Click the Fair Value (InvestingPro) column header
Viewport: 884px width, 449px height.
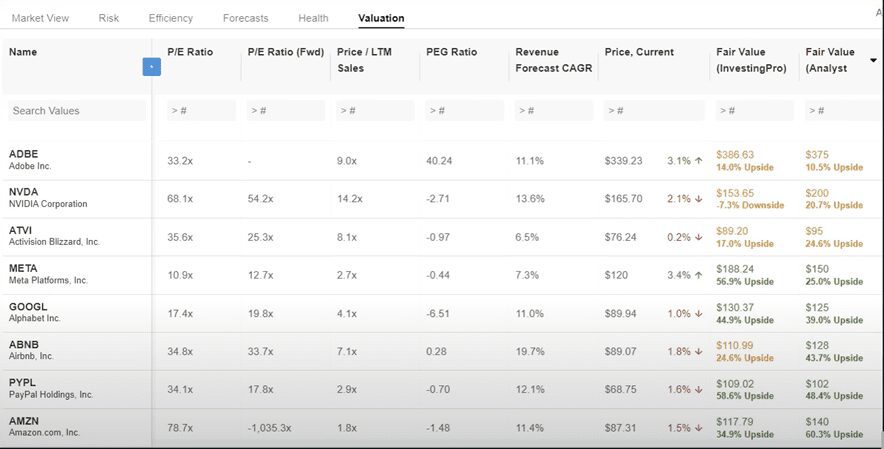coord(749,60)
